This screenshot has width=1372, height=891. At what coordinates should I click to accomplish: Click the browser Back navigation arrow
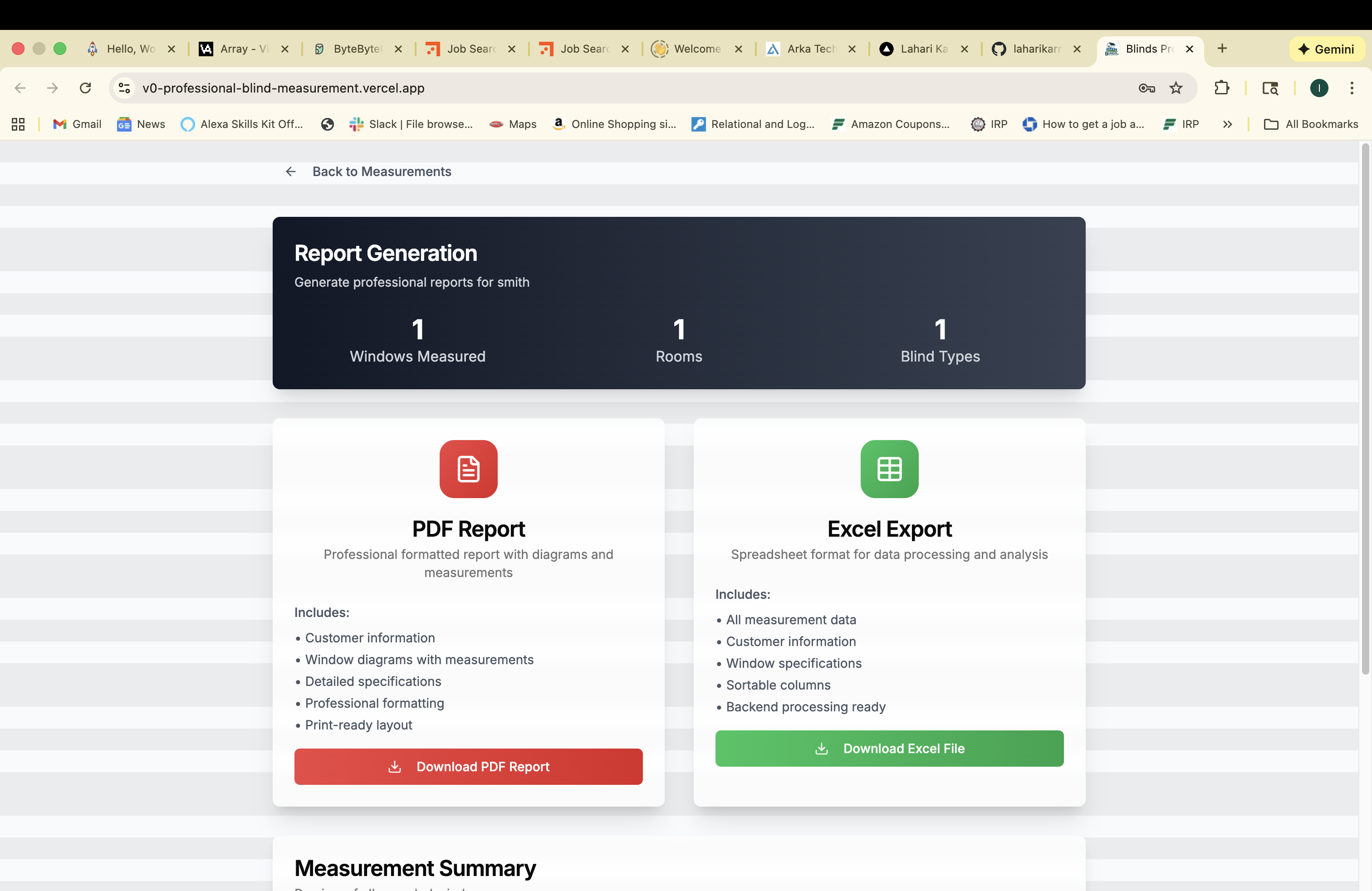[x=20, y=88]
